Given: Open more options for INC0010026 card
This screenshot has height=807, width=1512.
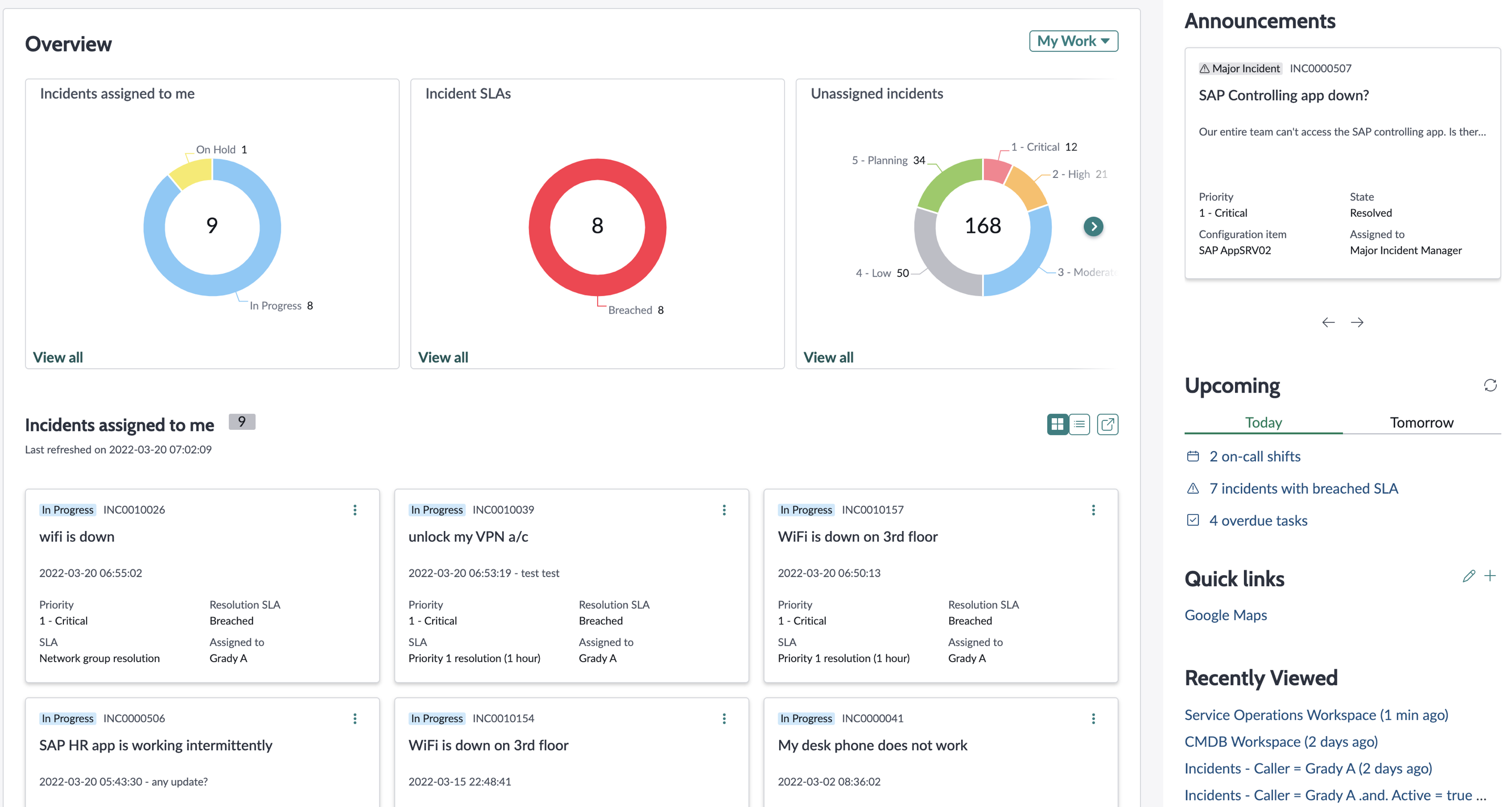Looking at the screenshot, I should [355, 510].
